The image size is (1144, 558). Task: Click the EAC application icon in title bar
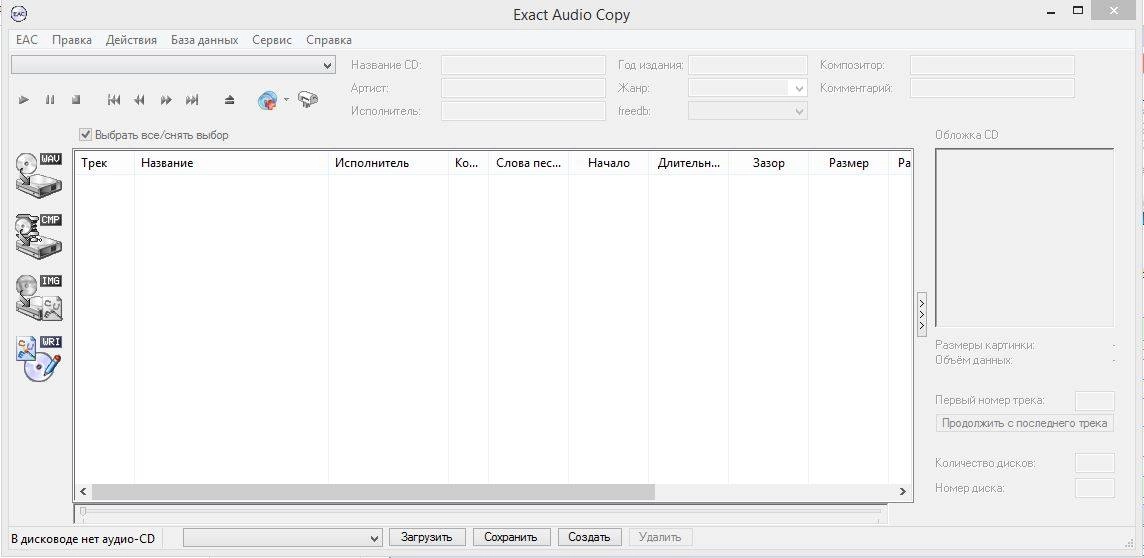pos(20,13)
